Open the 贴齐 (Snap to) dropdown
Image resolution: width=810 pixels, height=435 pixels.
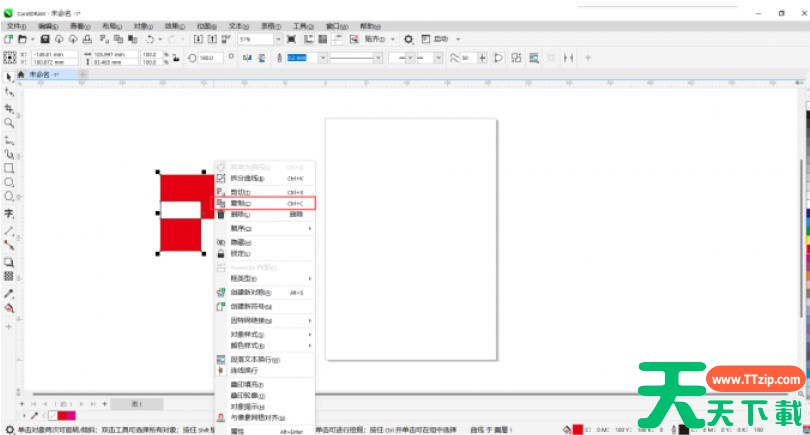pos(382,39)
